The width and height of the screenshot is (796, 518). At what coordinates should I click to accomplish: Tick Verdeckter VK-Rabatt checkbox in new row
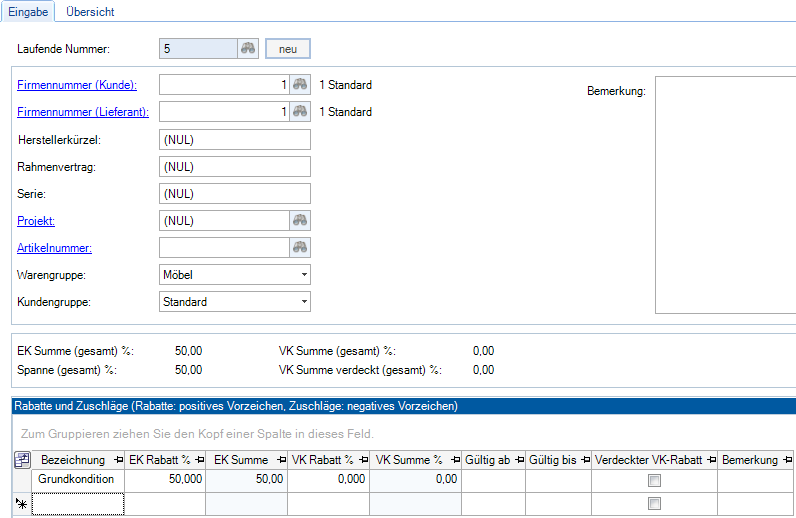coord(655,503)
